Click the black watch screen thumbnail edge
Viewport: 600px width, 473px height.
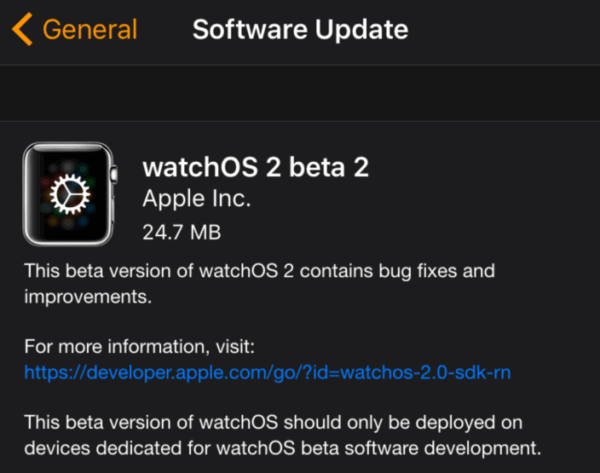click(x=34, y=192)
